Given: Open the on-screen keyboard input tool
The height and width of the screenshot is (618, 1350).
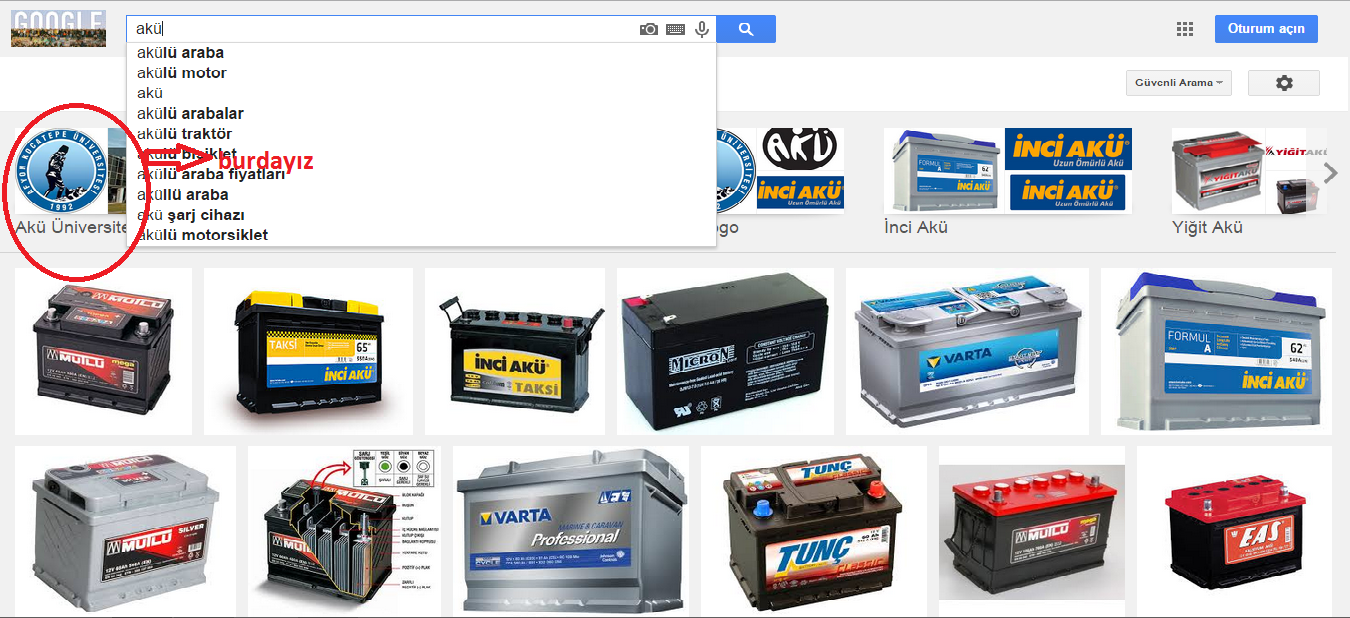Looking at the screenshot, I should click(676, 29).
